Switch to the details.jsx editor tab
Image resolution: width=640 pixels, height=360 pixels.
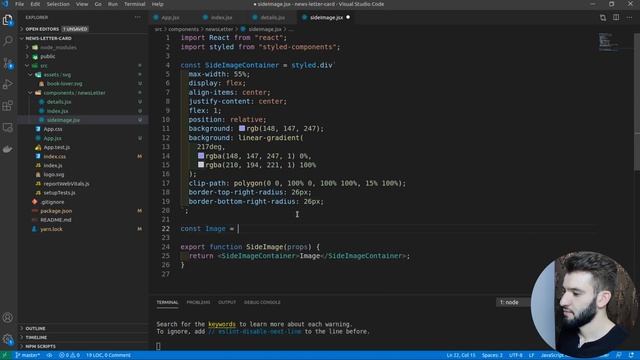272,18
